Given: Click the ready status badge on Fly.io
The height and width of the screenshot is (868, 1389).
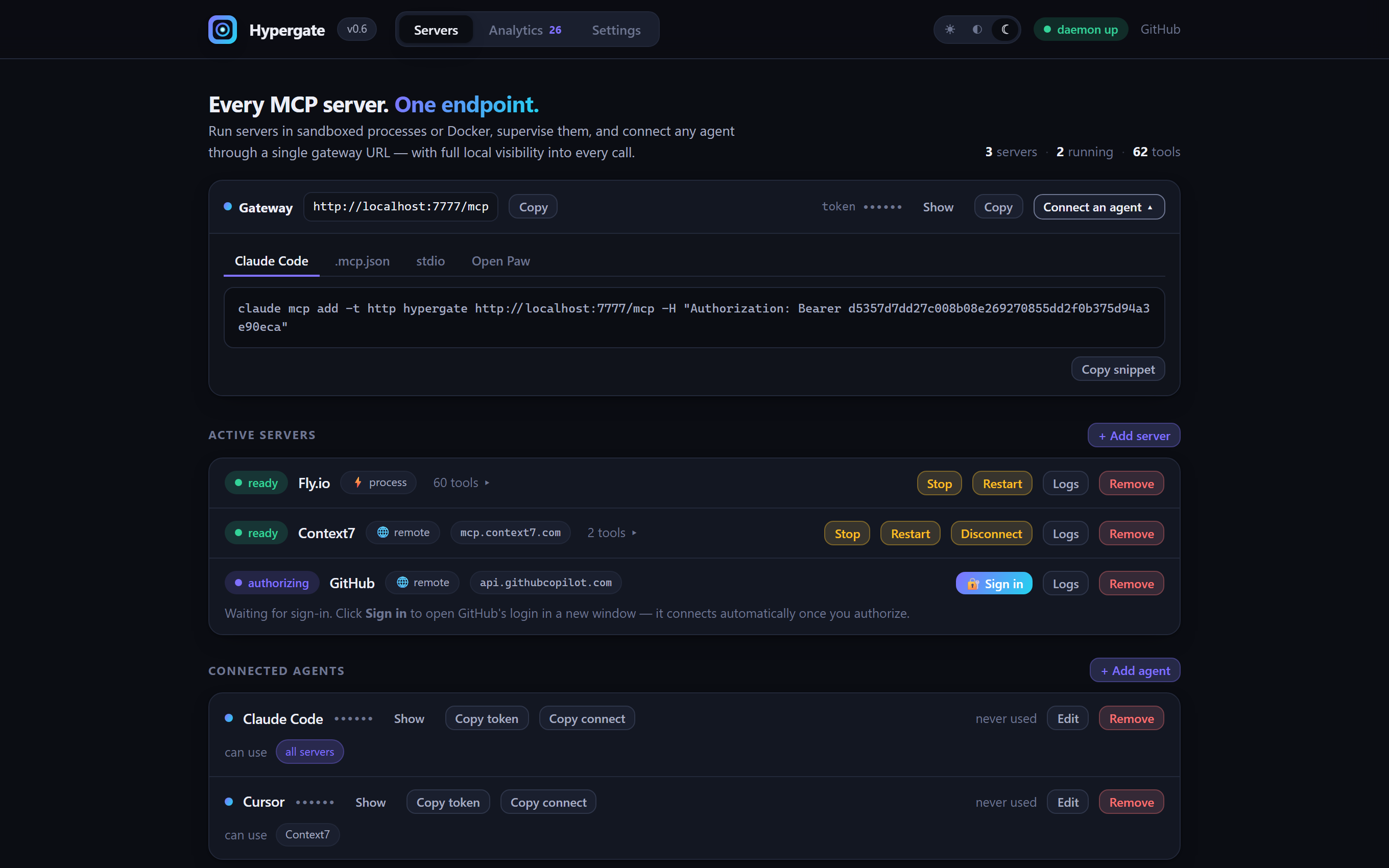Looking at the screenshot, I should (256, 483).
